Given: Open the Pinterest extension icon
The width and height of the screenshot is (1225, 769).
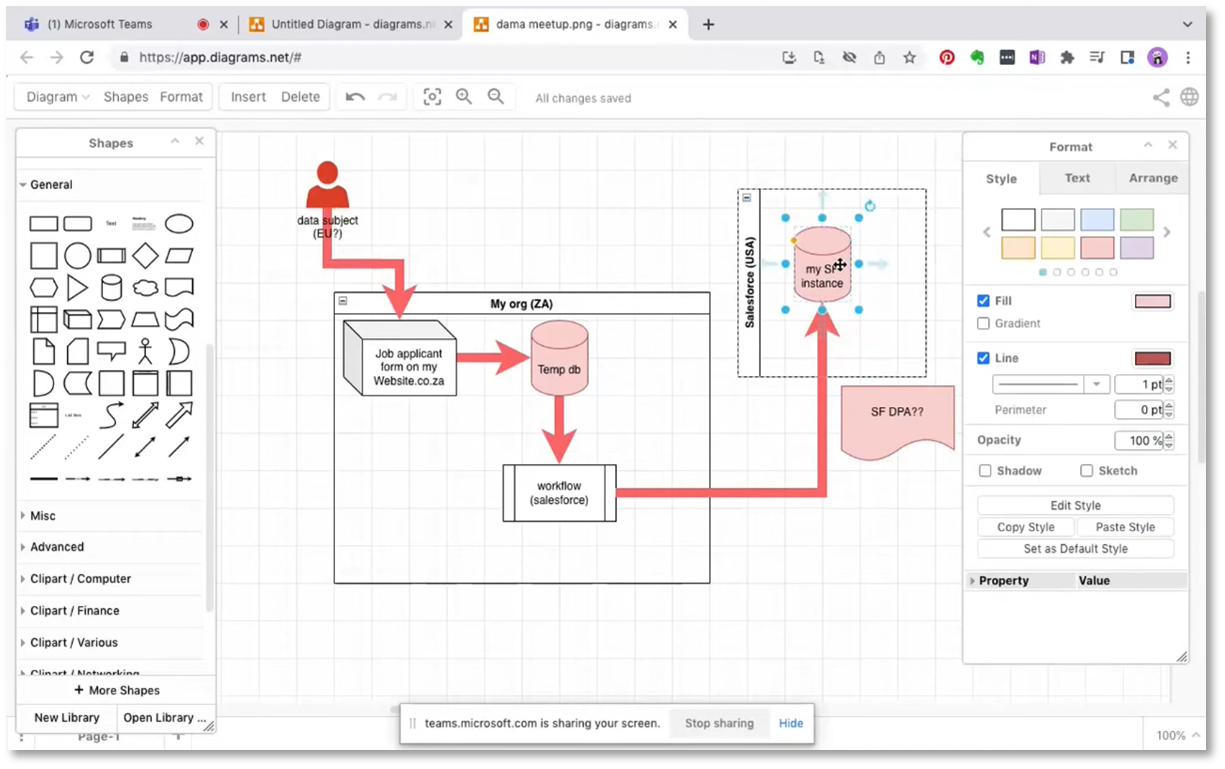Looking at the screenshot, I should click(947, 58).
